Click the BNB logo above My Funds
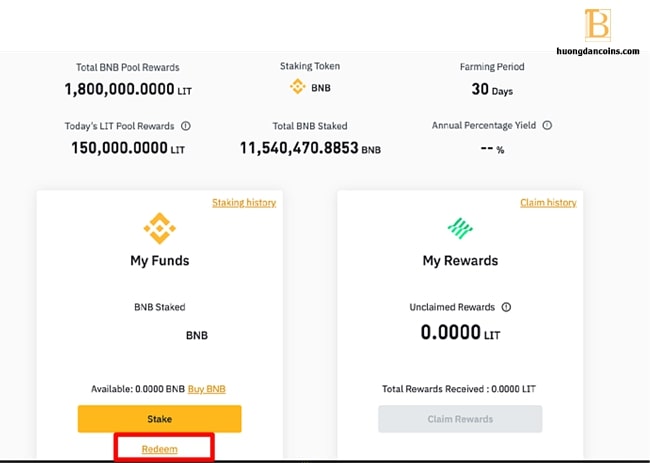This screenshot has height=463, width=650. [160, 228]
